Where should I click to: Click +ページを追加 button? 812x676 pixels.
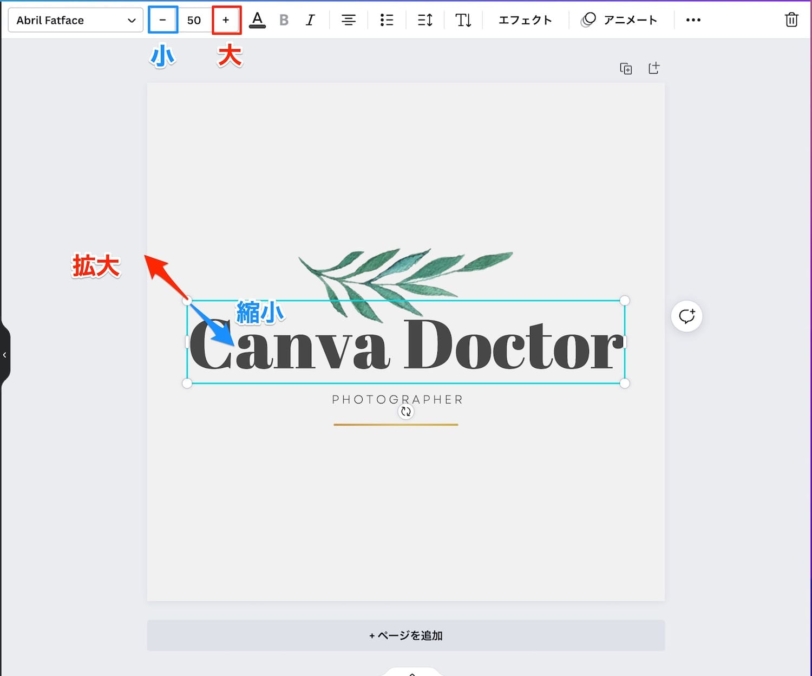[x=406, y=636]
